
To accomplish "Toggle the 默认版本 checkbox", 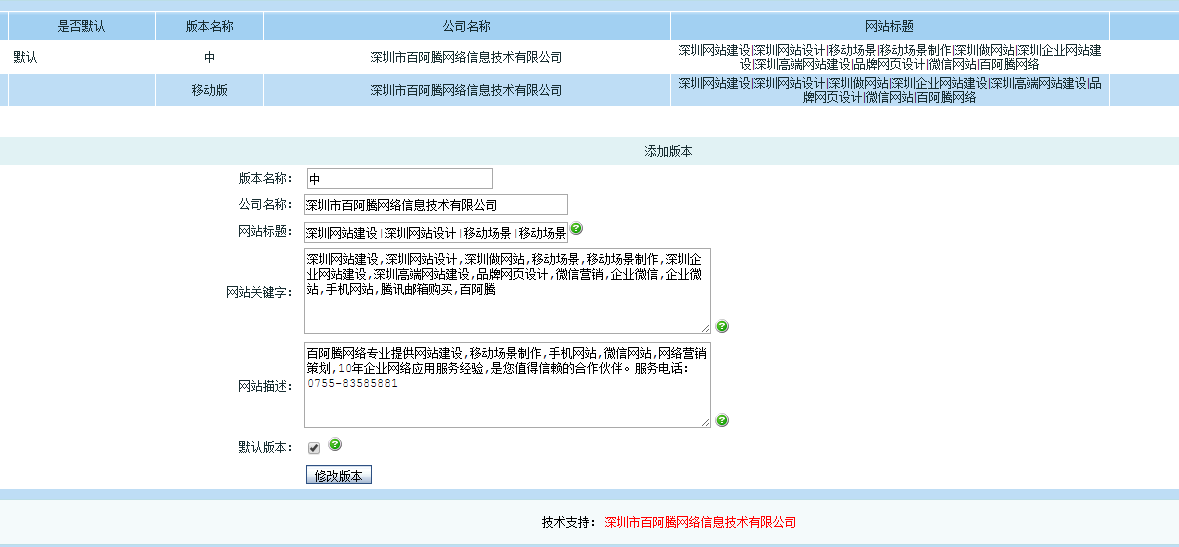I will 314,448.
